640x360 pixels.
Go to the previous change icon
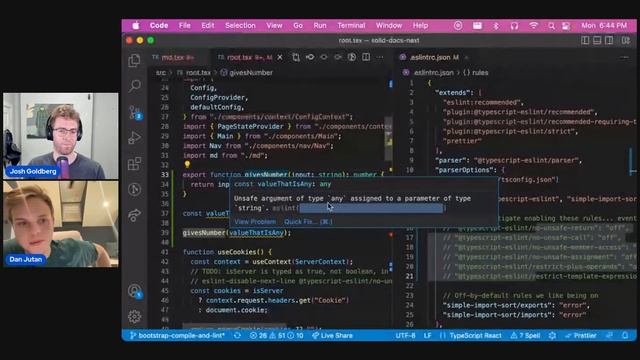[x=310, y=57]
